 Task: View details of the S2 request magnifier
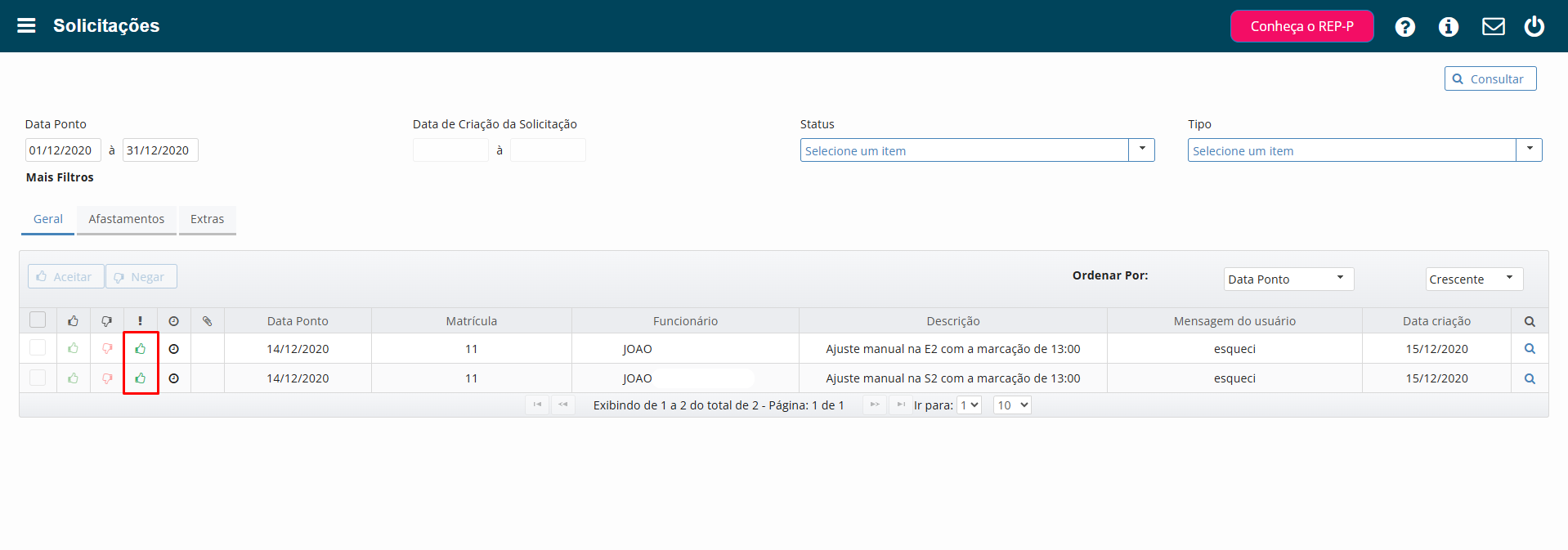(1530, 378)
